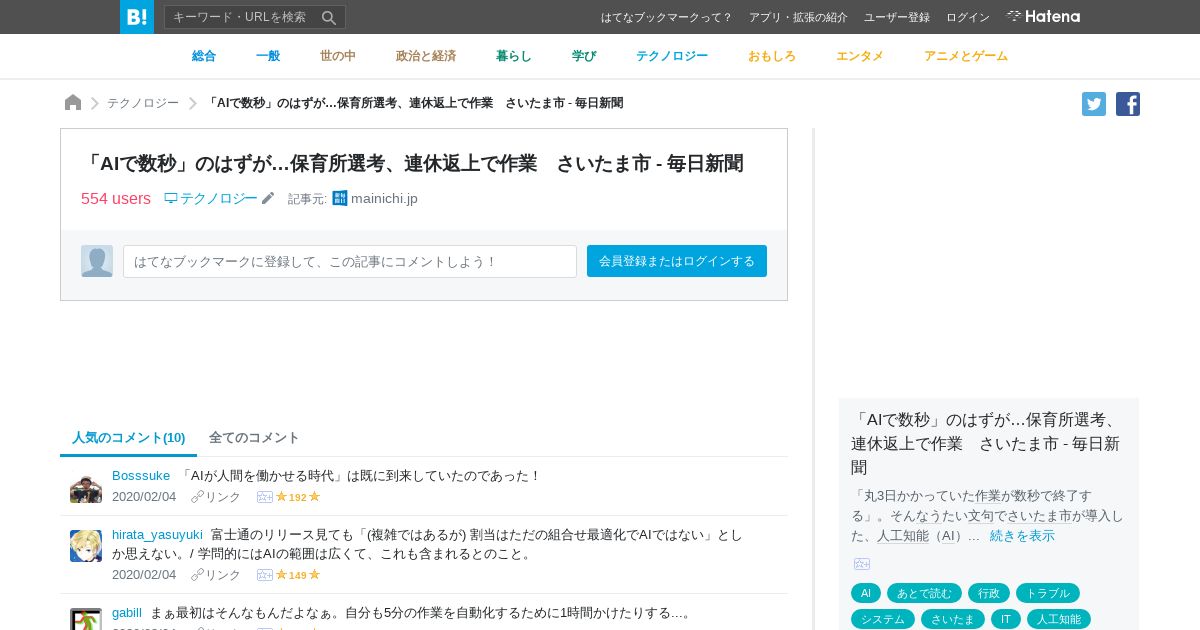Image resolution: width=1200 pixels, height=630 pixels.
Task: Click 人工知能 keyword in sidebar summary
Action: pos(903,535)
